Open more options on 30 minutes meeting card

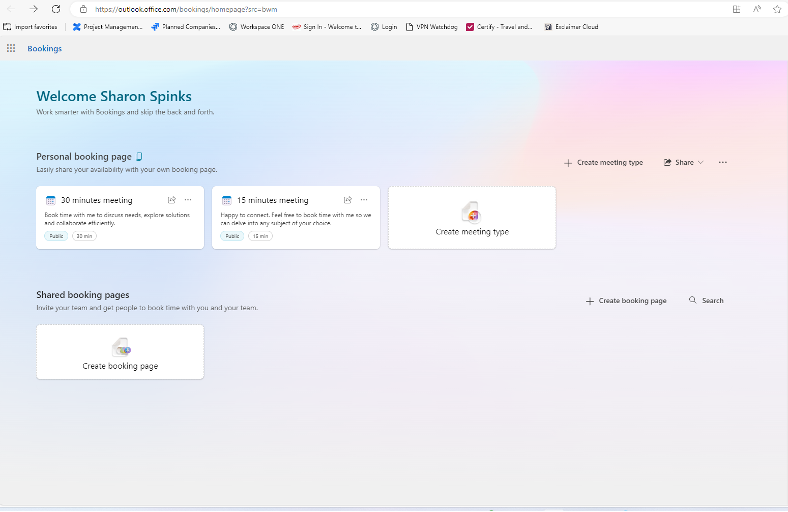tap(188, 200)
